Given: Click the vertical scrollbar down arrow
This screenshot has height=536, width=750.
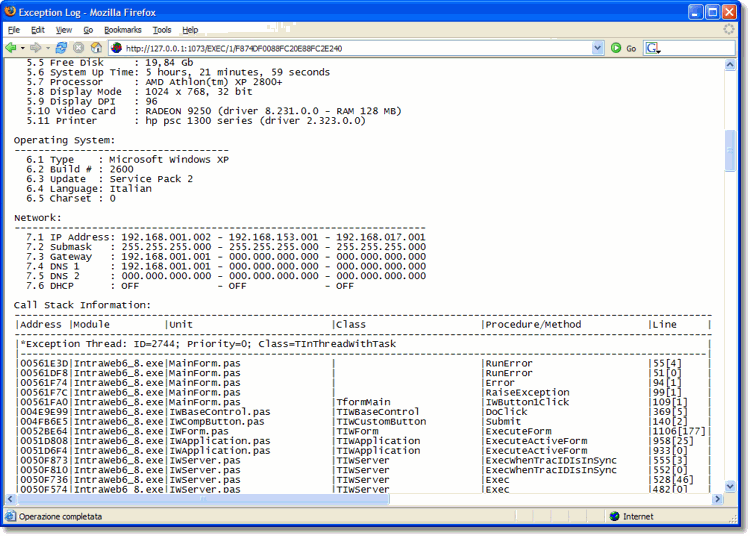Looking at the screenshot, I should [x=730, y=487].
